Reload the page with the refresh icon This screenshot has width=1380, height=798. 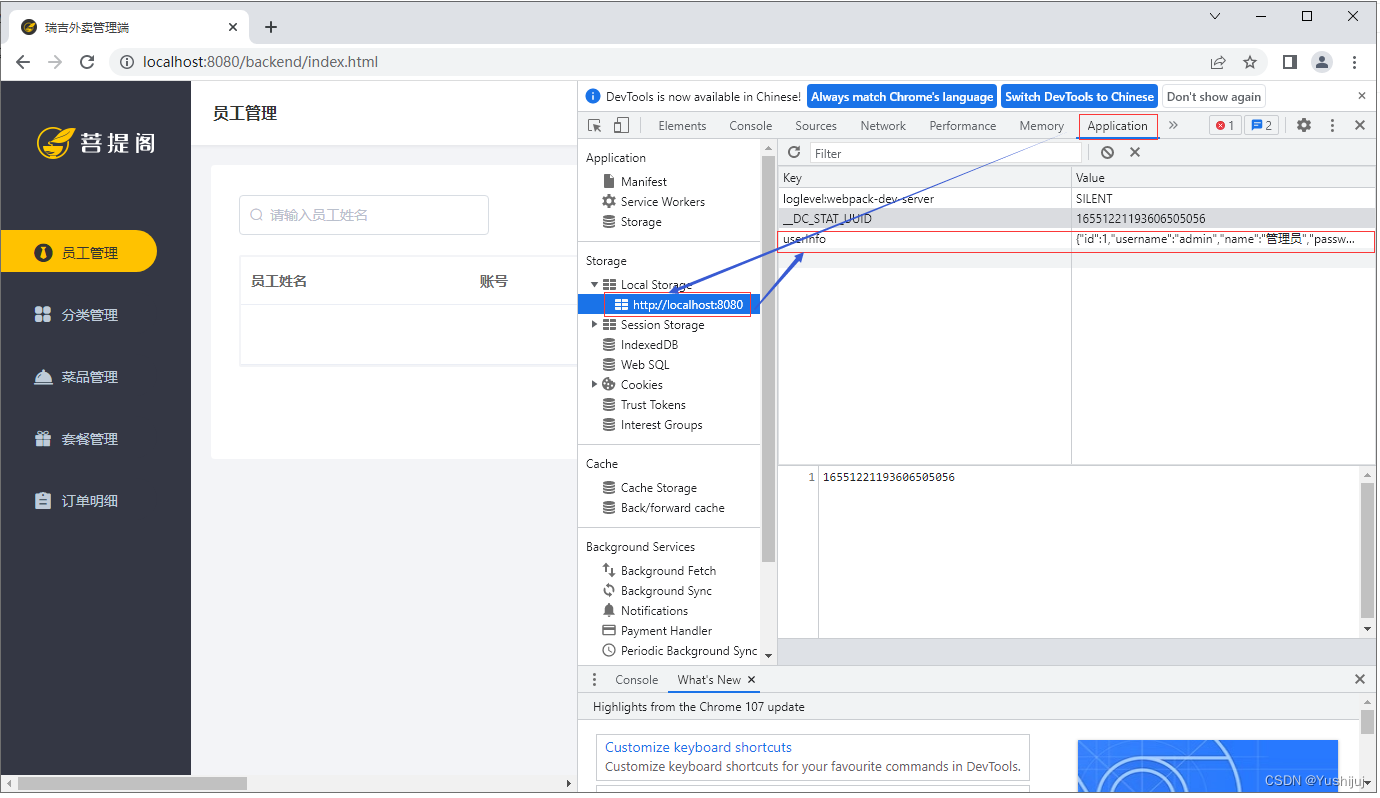tap(87, 62)
